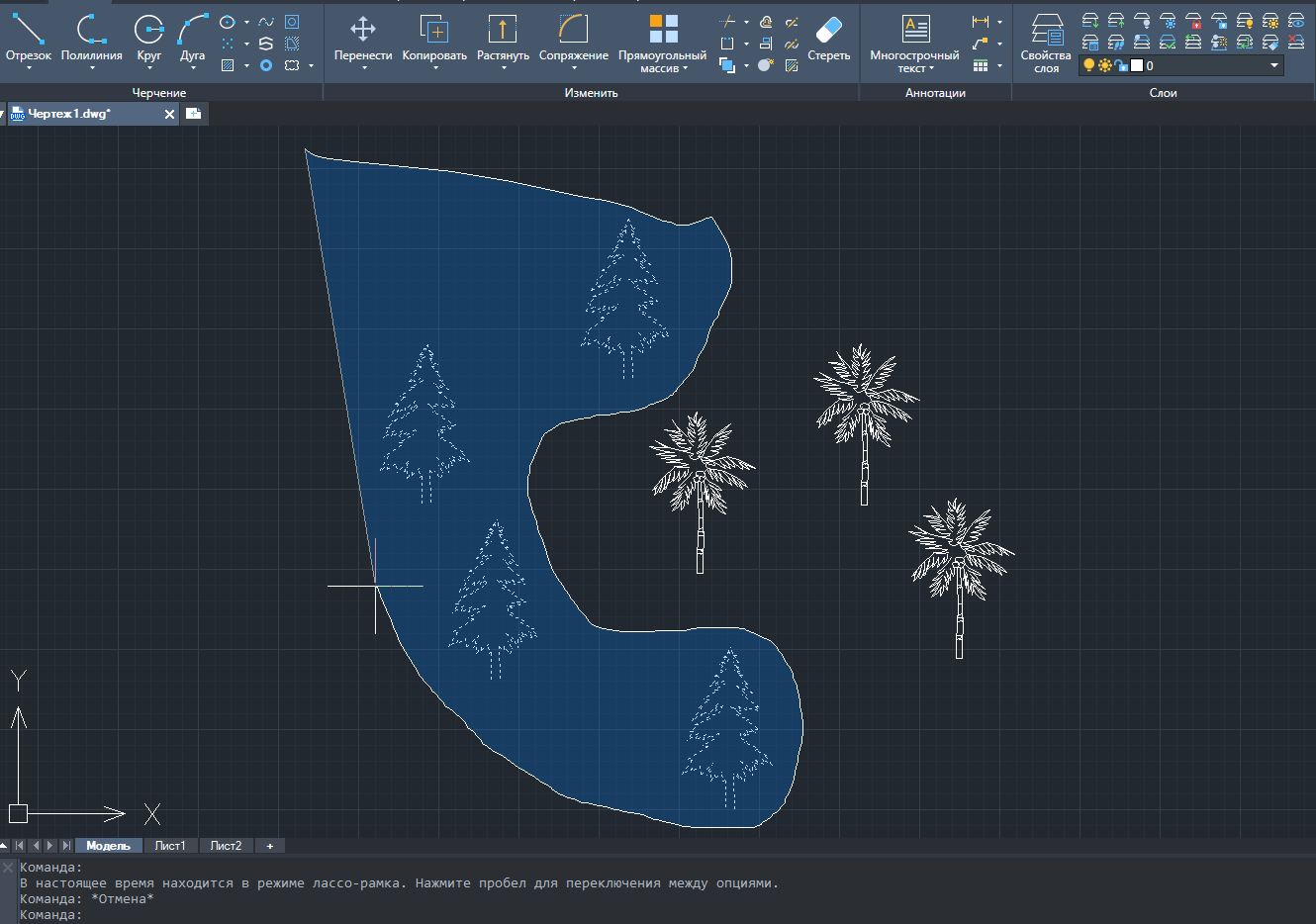The image size is (1316, 924).
Task: Open Свойства слоя layer properties
Action: click(x=1046, y=43)
